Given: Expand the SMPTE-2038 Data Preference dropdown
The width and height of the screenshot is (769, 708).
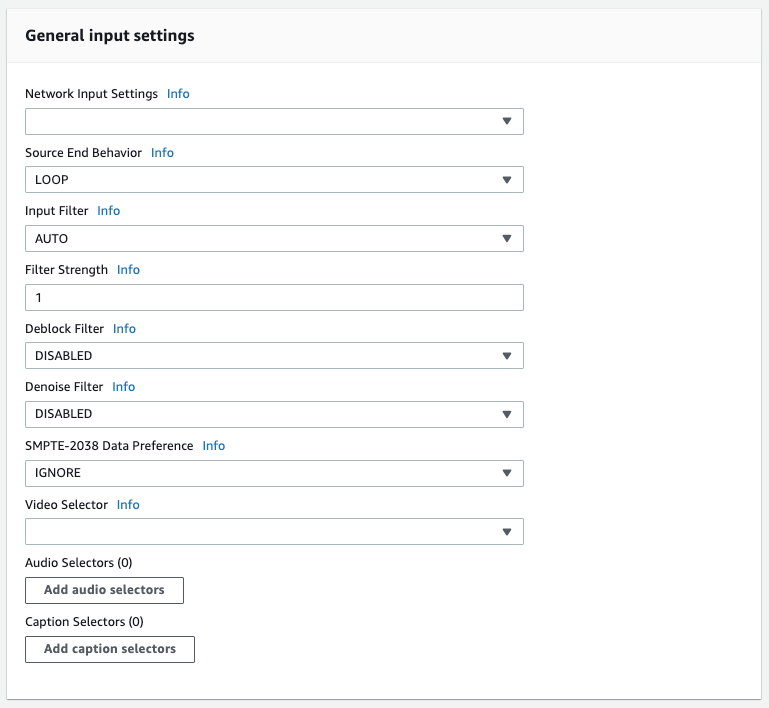Looking at the screenshot, I should (x=274, y=473).
